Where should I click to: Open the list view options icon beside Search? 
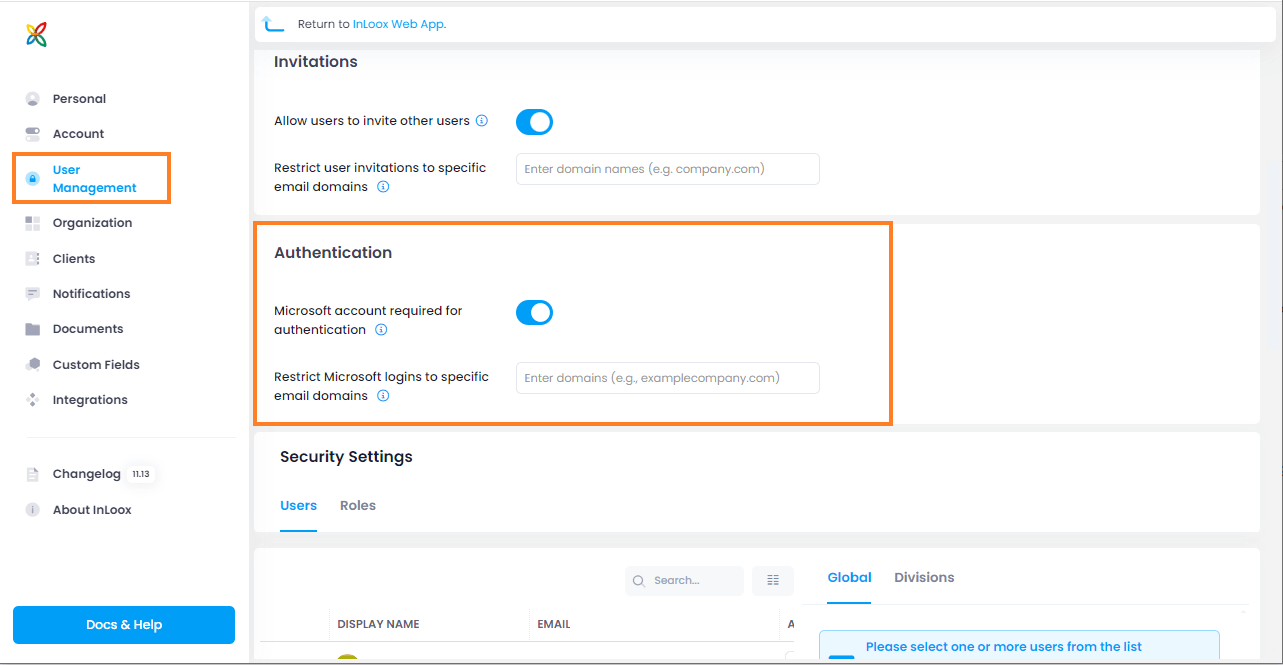pos(772,580)
